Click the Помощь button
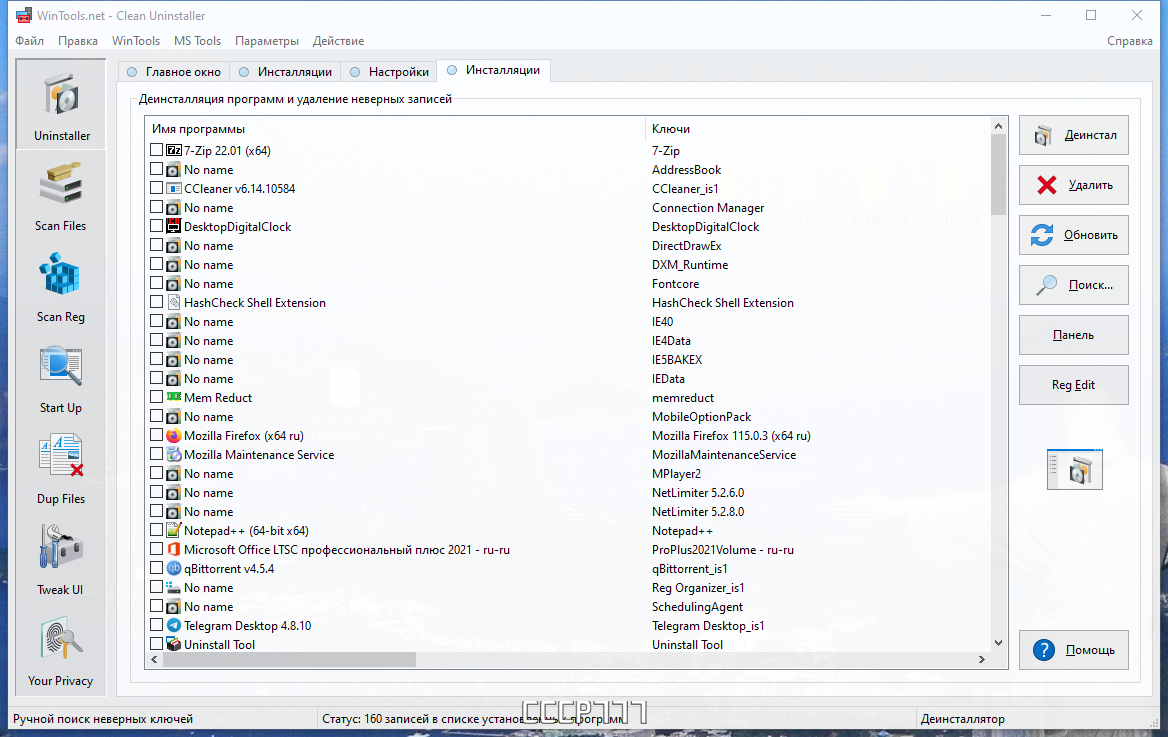The height and width of the screenshot is (737, 1168). [x=1073, y=650]
